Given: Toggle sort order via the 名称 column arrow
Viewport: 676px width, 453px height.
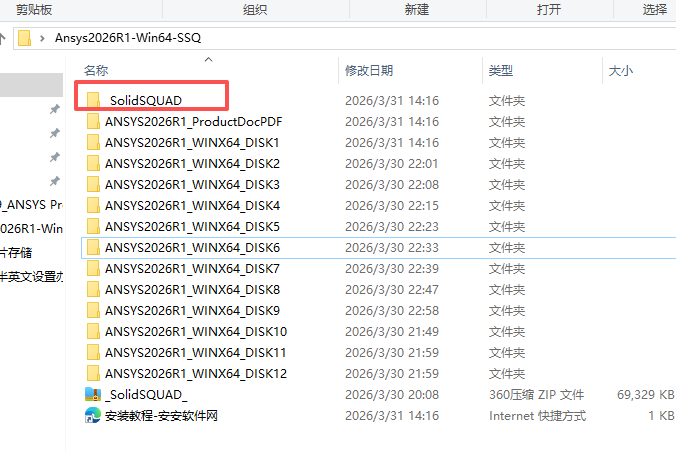Looking at the screenshot, I should 209,59.
